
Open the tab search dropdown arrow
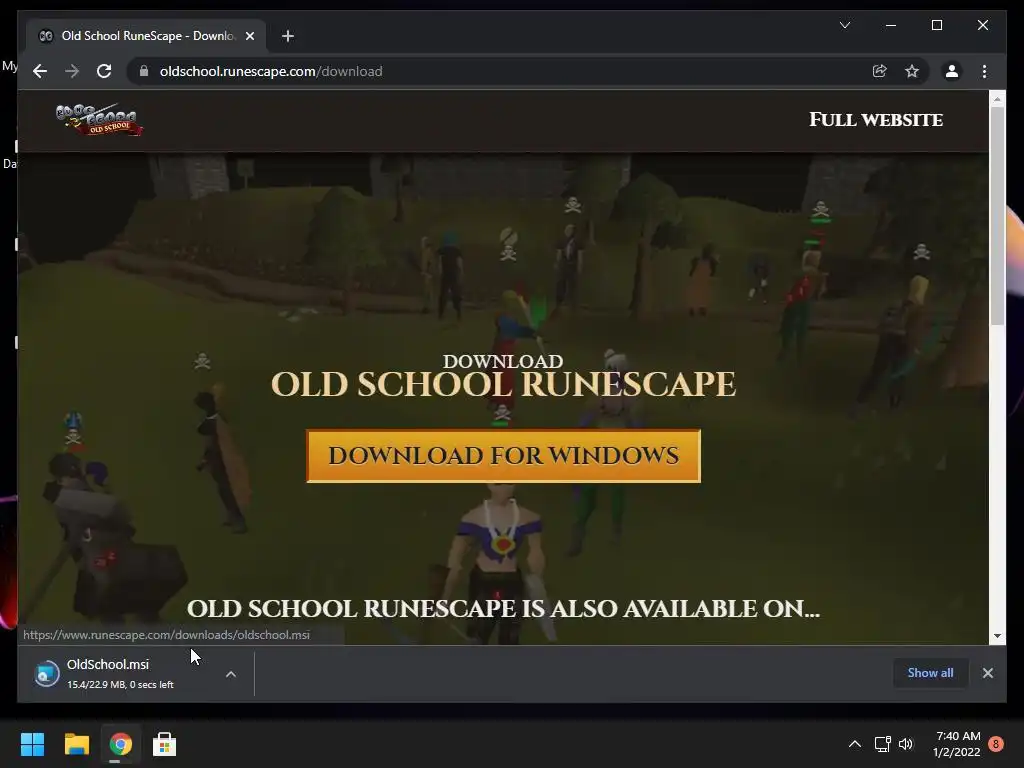tap(844, 25)
